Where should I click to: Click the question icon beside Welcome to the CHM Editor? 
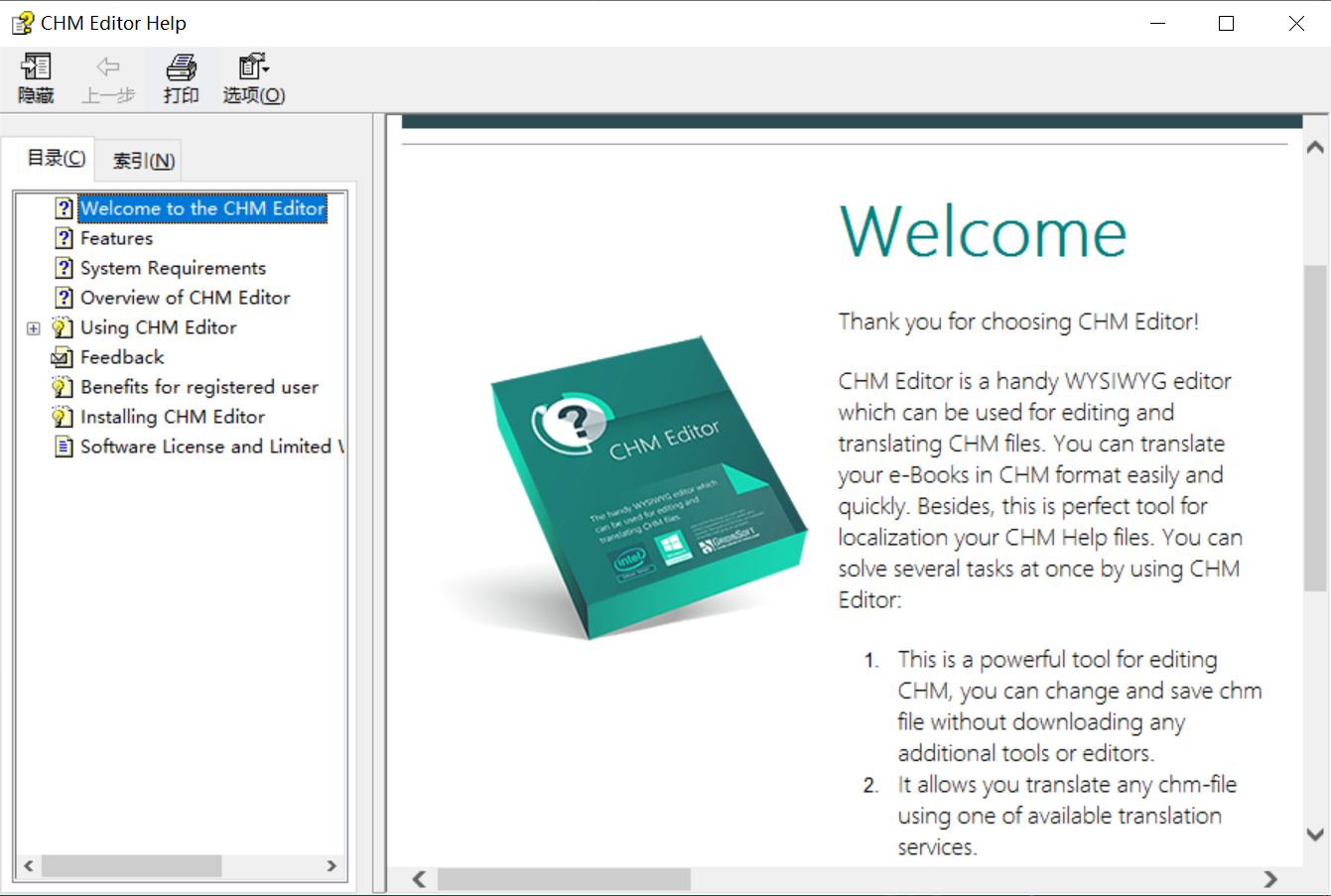click(x=64, y=208)
